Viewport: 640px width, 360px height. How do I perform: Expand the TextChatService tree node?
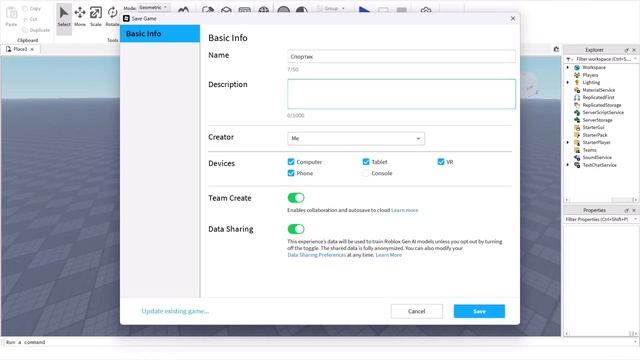pyautogui.click(x=568, y=165)
